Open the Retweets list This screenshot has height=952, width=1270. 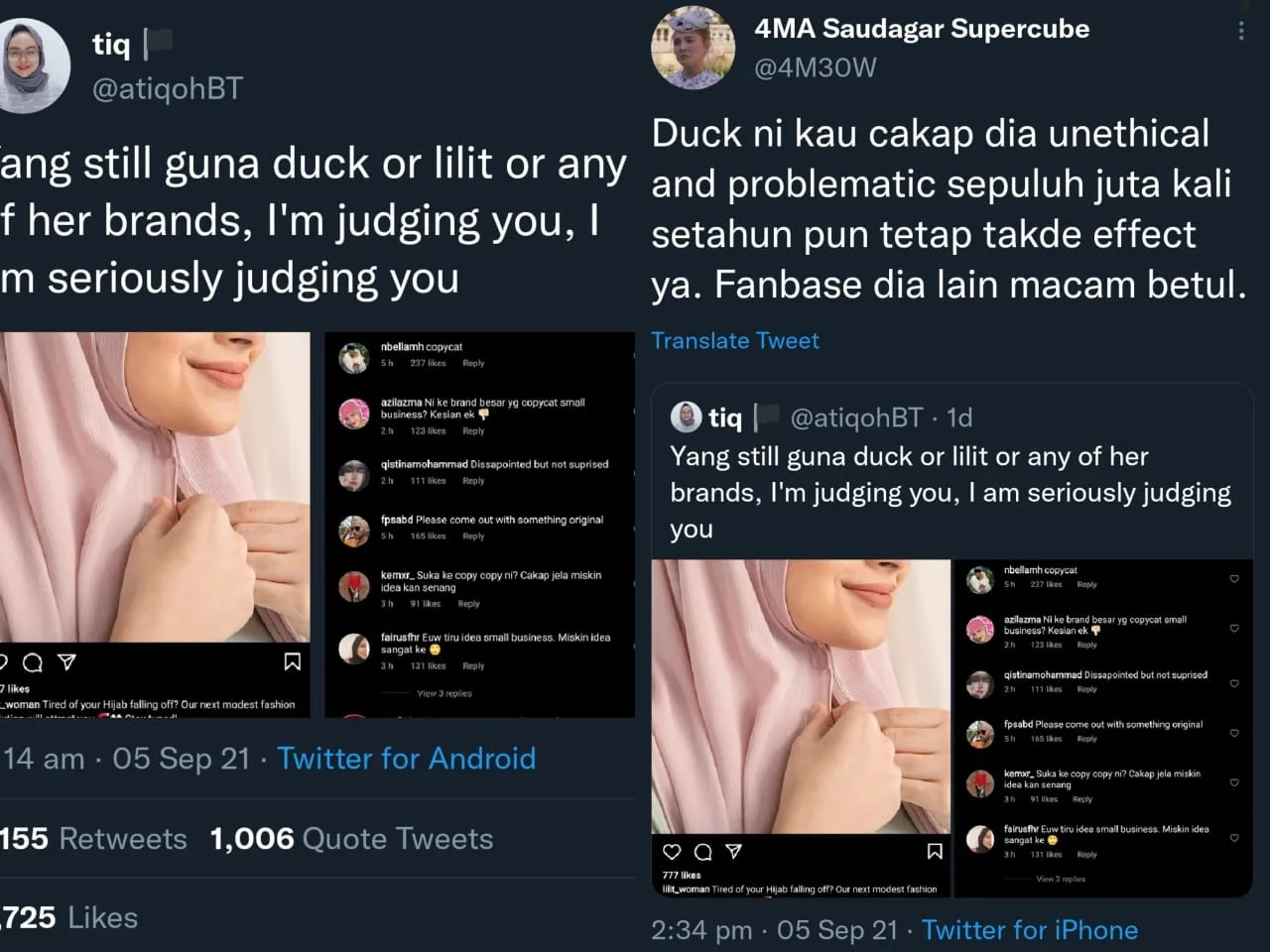tap(94, 839)
